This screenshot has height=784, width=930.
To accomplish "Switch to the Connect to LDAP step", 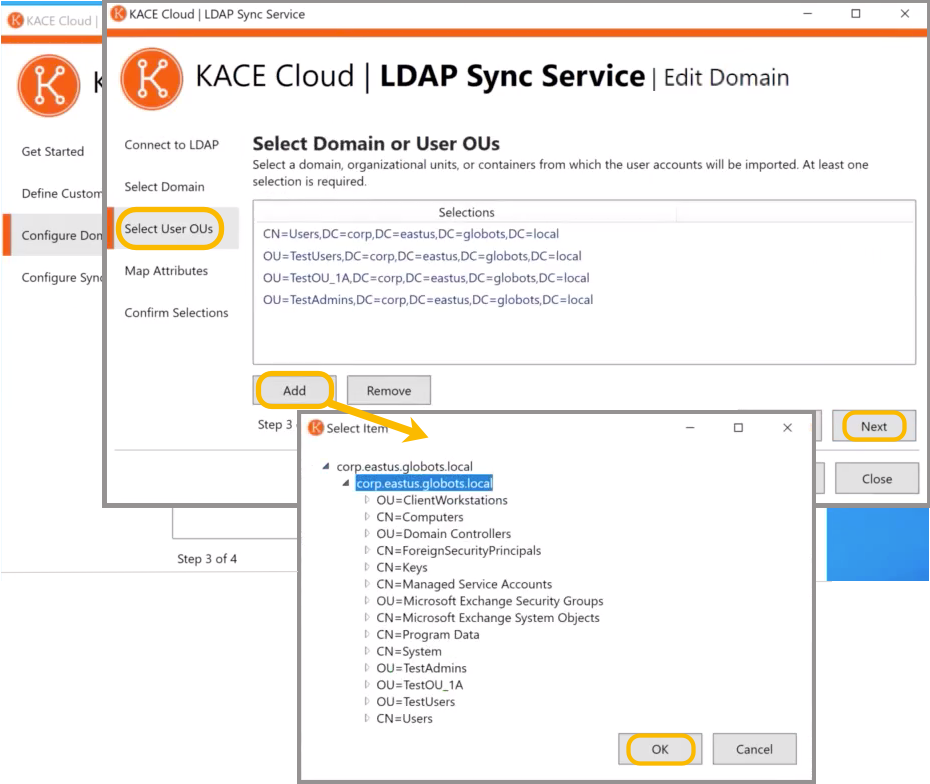I will click(171, 145).
